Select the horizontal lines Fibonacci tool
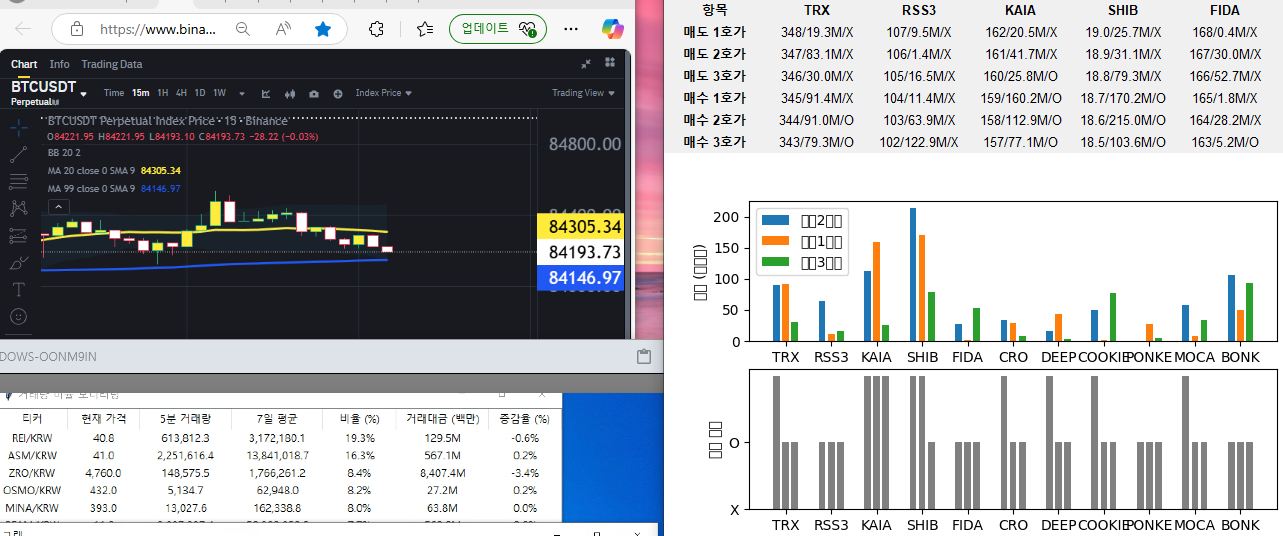This screenshot has width=1283, height=536. point(19,182)
